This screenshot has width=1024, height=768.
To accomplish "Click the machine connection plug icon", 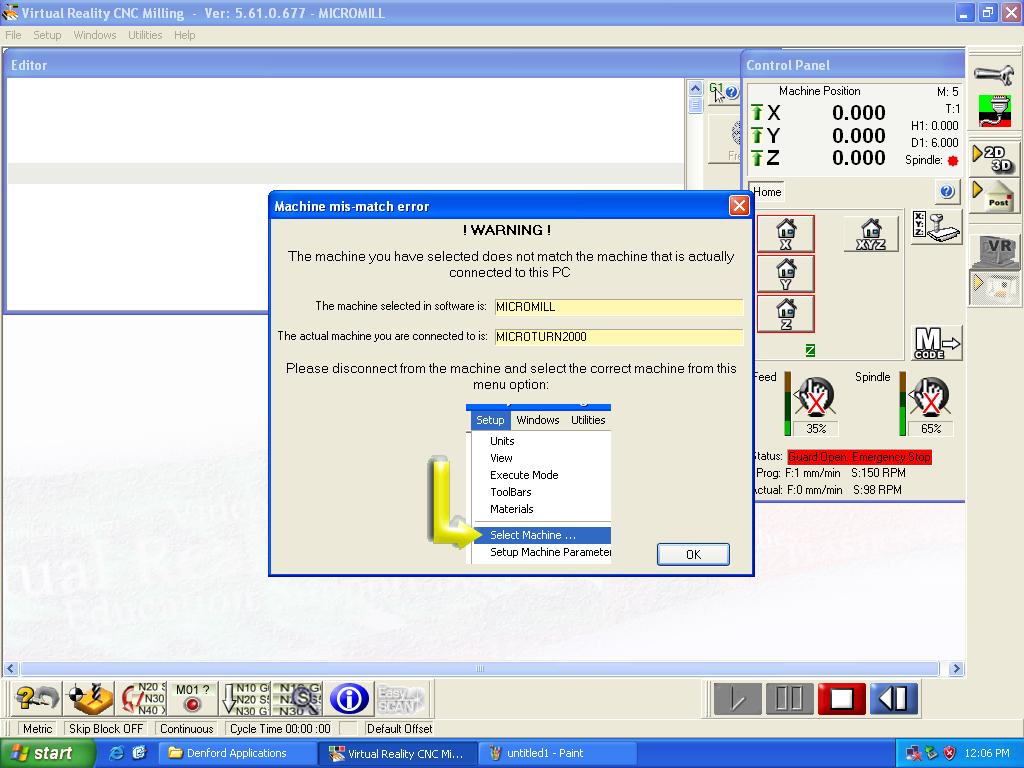I will (995, 111).
